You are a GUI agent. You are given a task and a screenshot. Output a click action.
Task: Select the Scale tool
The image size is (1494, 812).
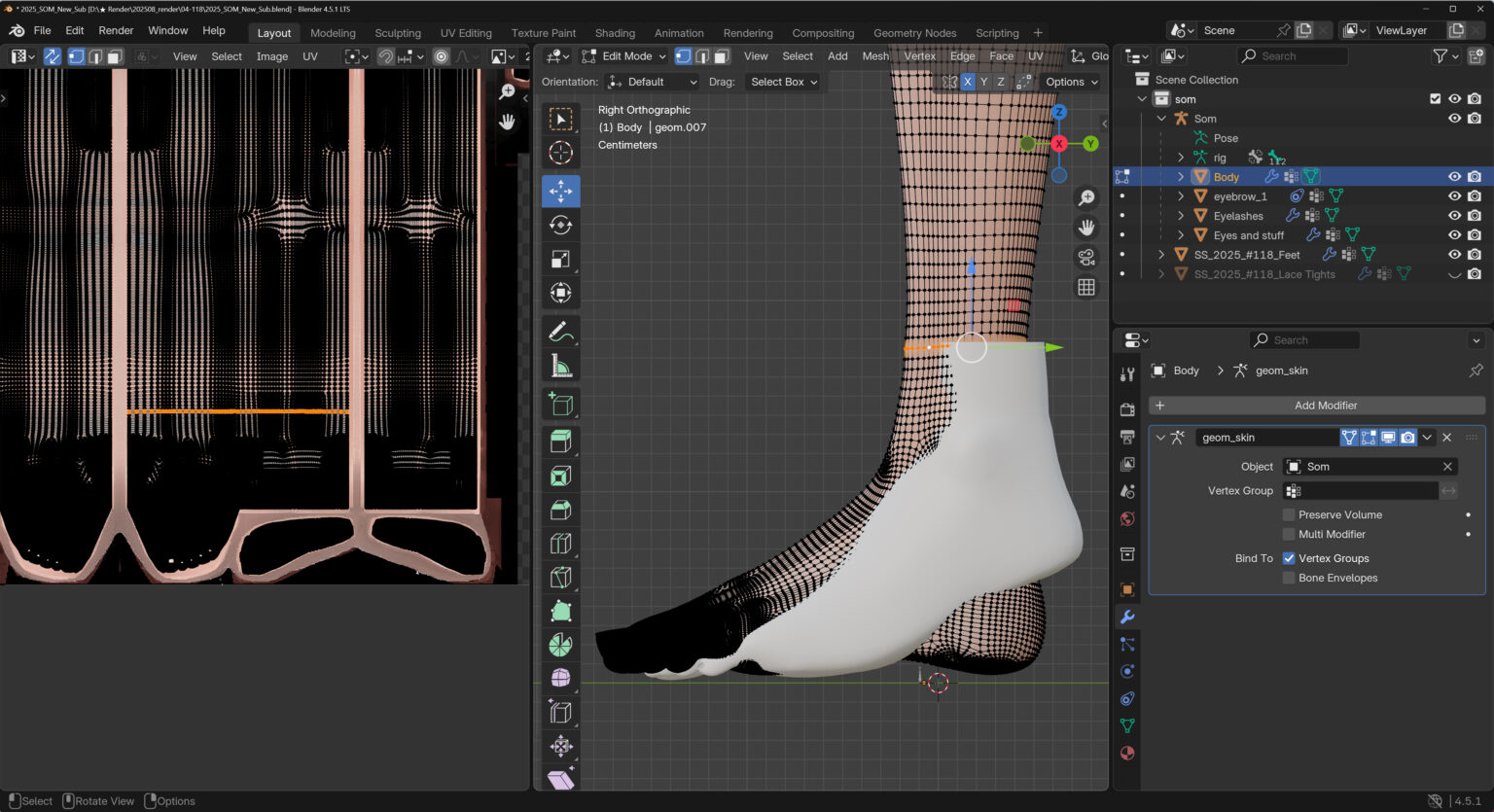(560, 259)
